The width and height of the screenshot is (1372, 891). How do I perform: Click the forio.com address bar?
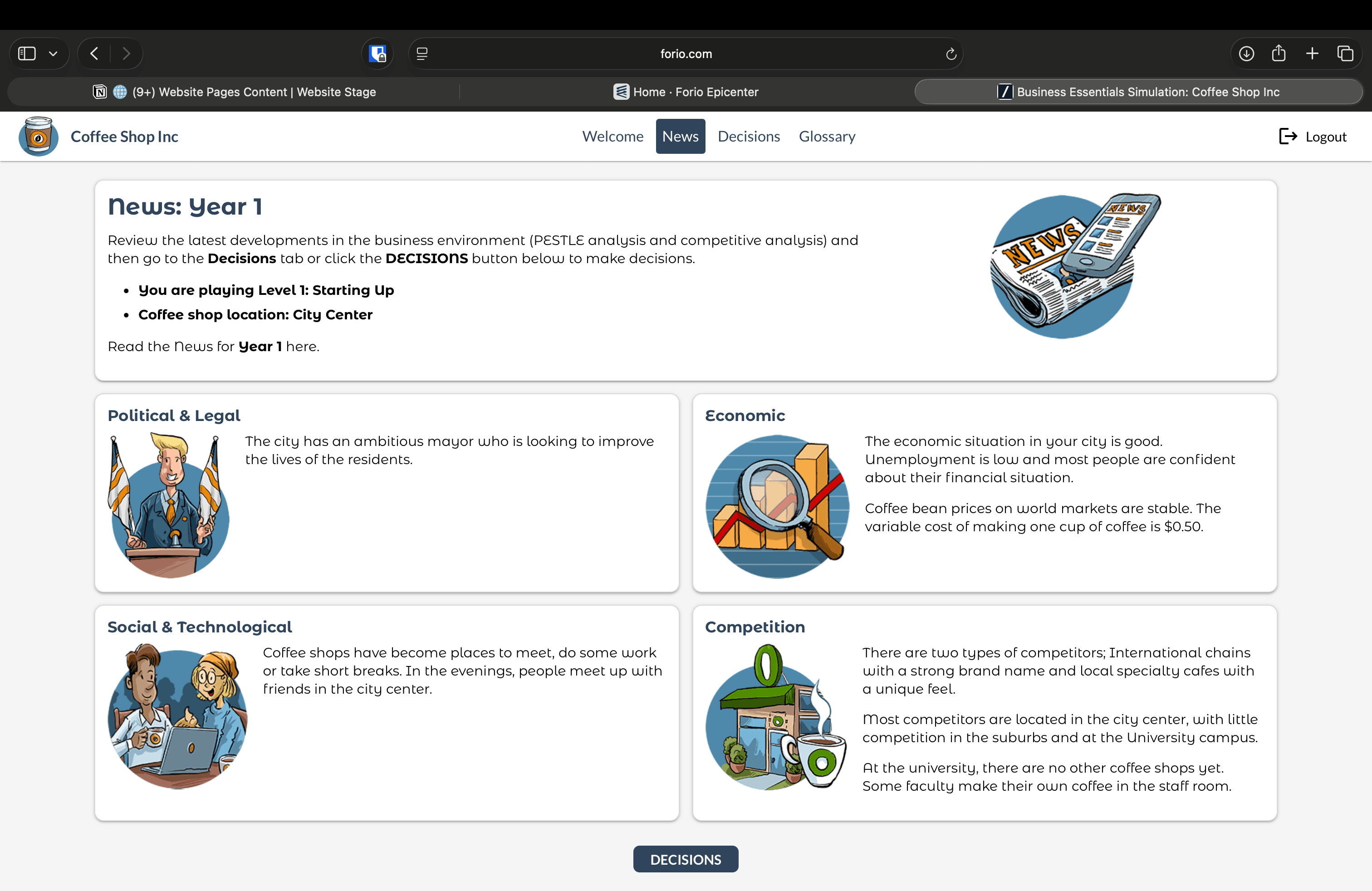(x=686, y=54)
